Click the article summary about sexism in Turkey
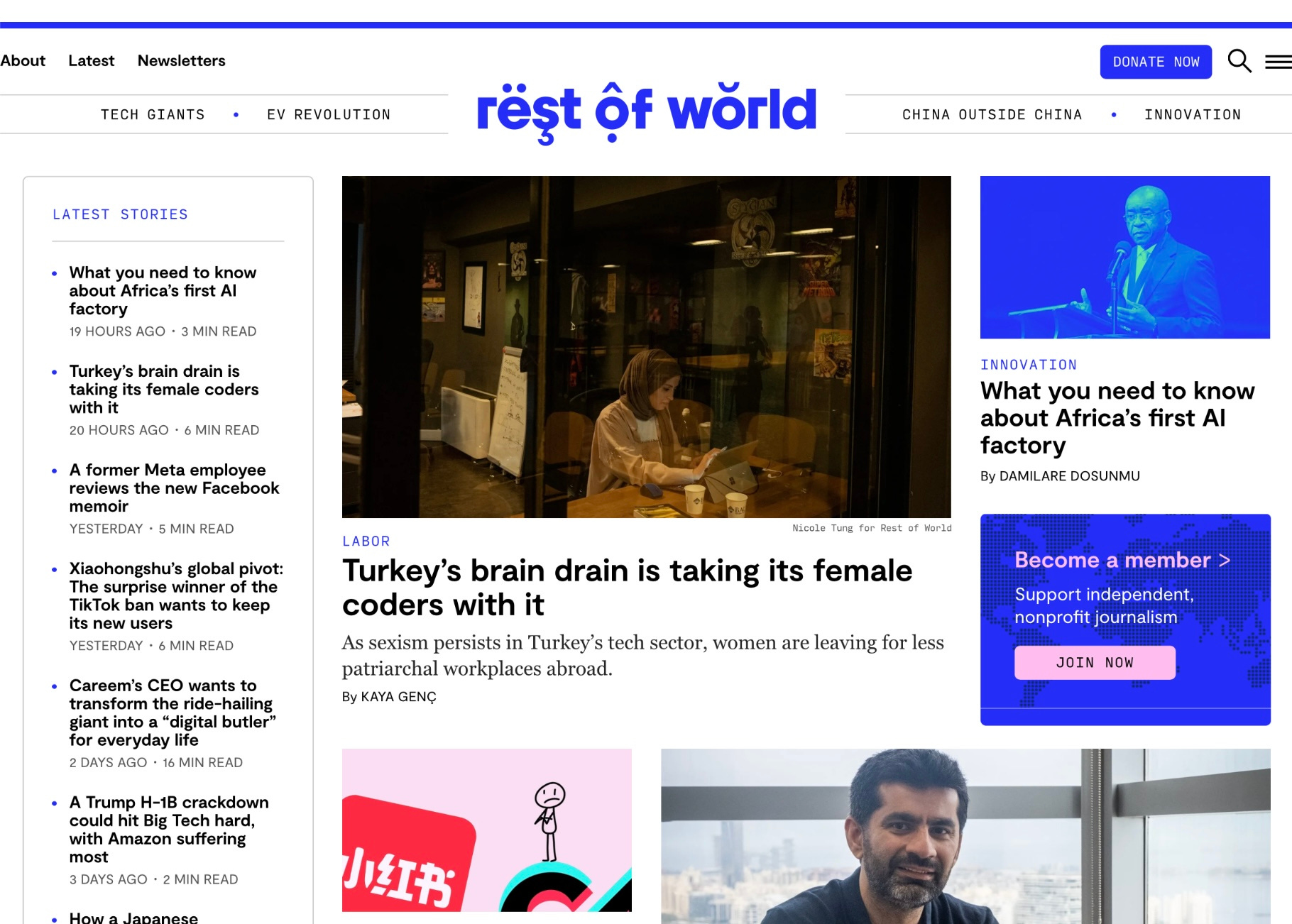Screen dimensions: 1292x924 pos(643,656)
